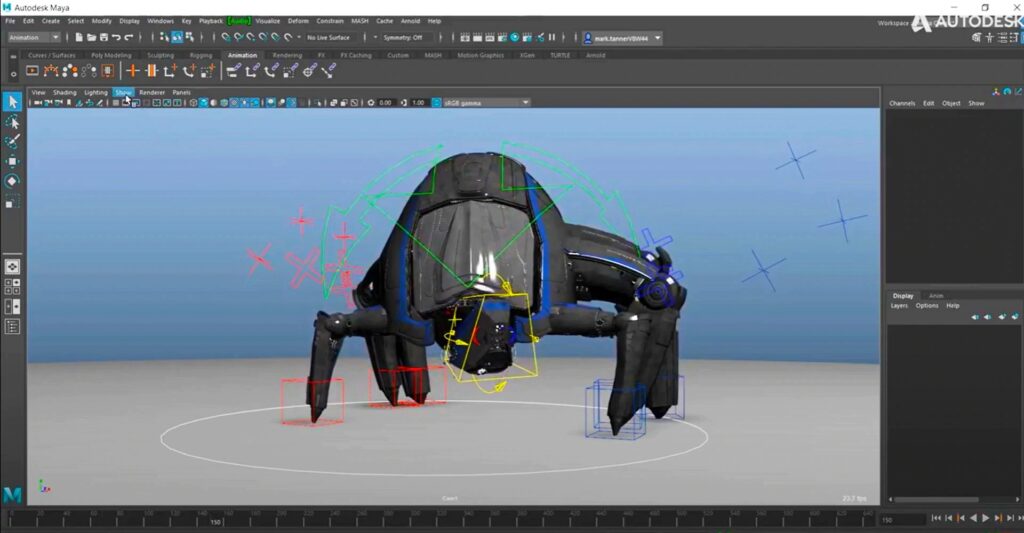Choose the Move tool in toolbox
This screenshot has height=533, width=1024.
pyautogui.click(x=12, y=161)
